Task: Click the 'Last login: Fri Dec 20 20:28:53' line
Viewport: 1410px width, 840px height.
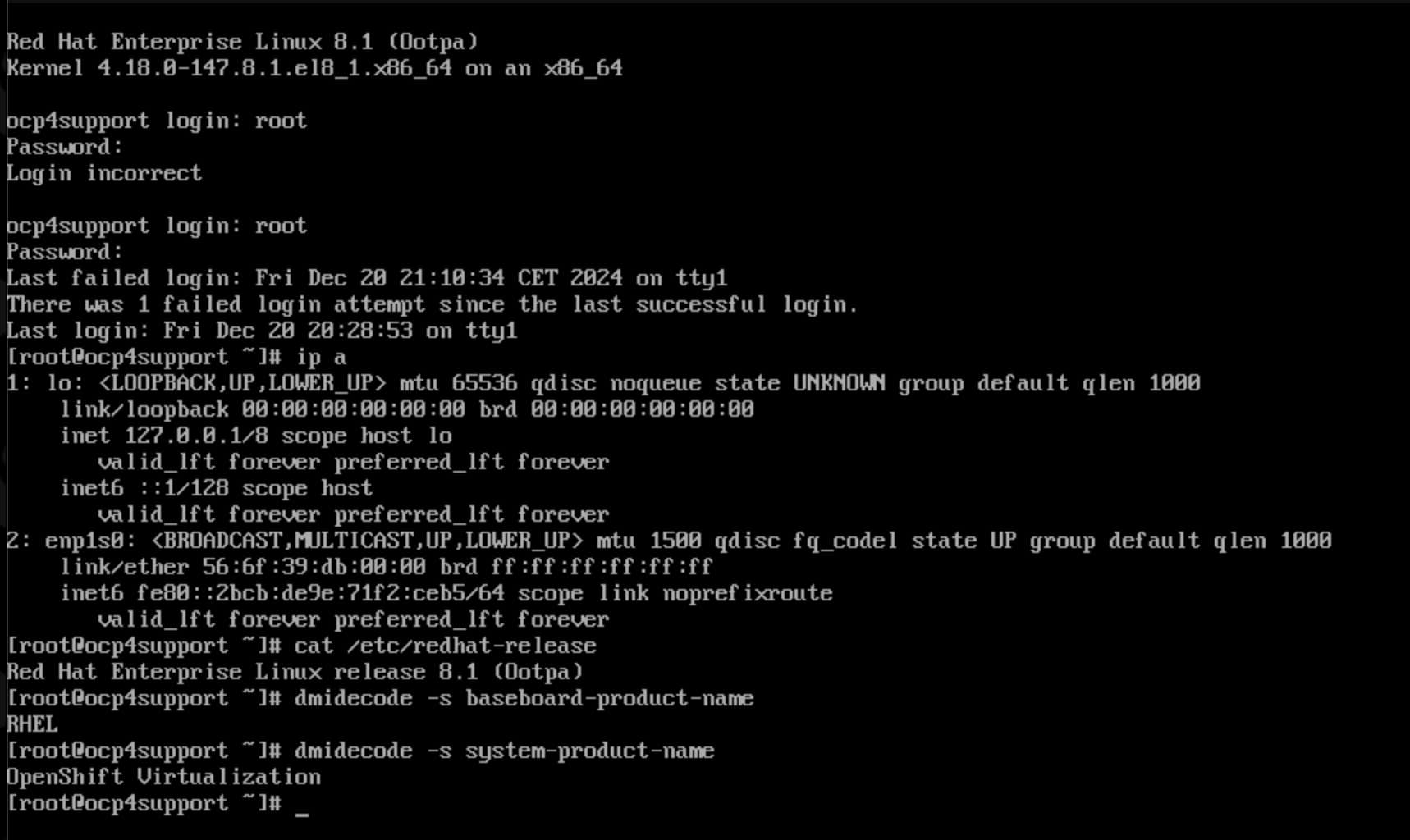Action: (262, 331)
